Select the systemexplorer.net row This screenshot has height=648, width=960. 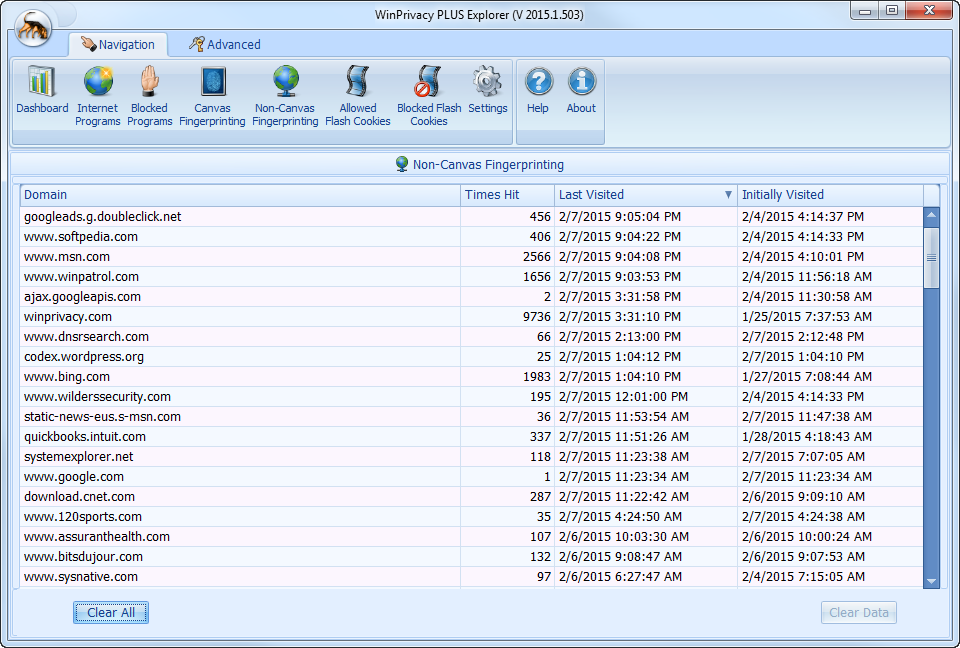[471, 457]
